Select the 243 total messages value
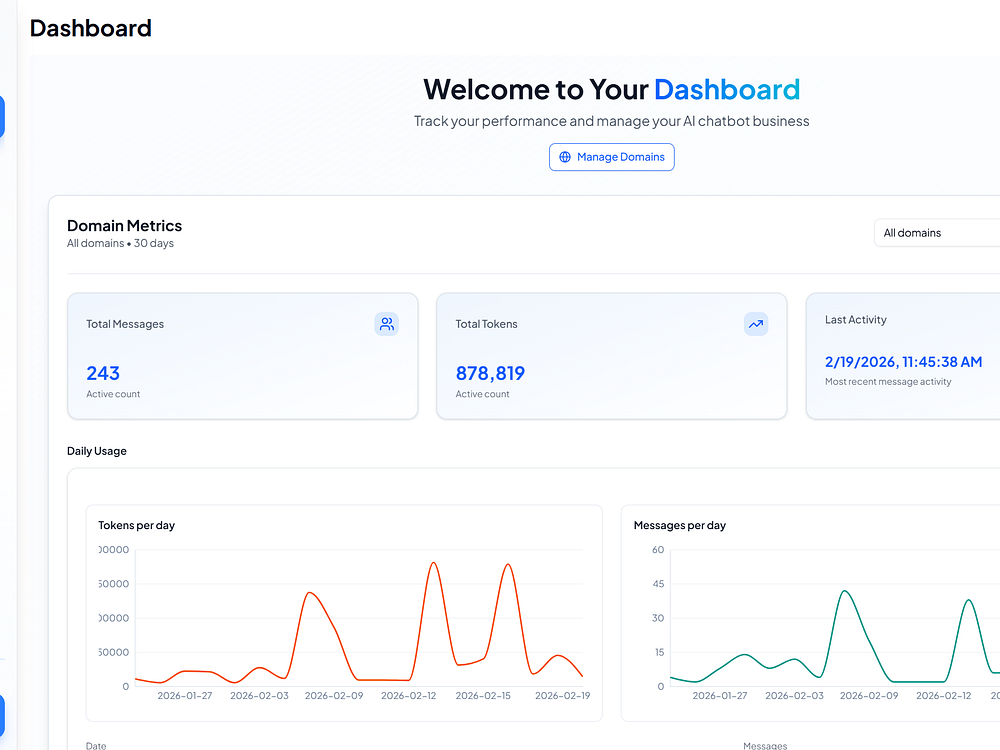The width and height of the screenshot is (1000, 750). (x=103, y=373)
